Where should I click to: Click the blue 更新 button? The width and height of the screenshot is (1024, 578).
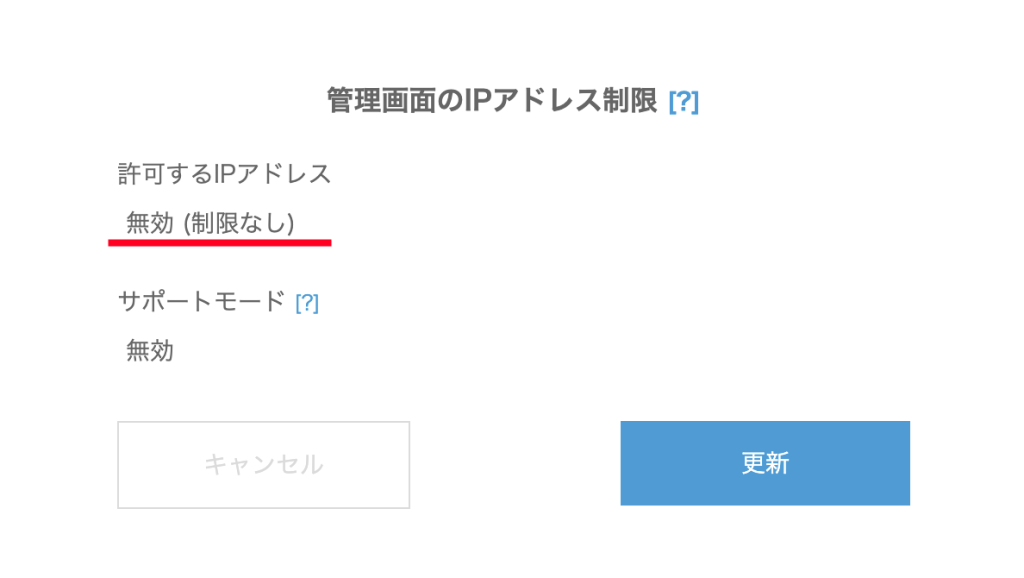[765, 463]
